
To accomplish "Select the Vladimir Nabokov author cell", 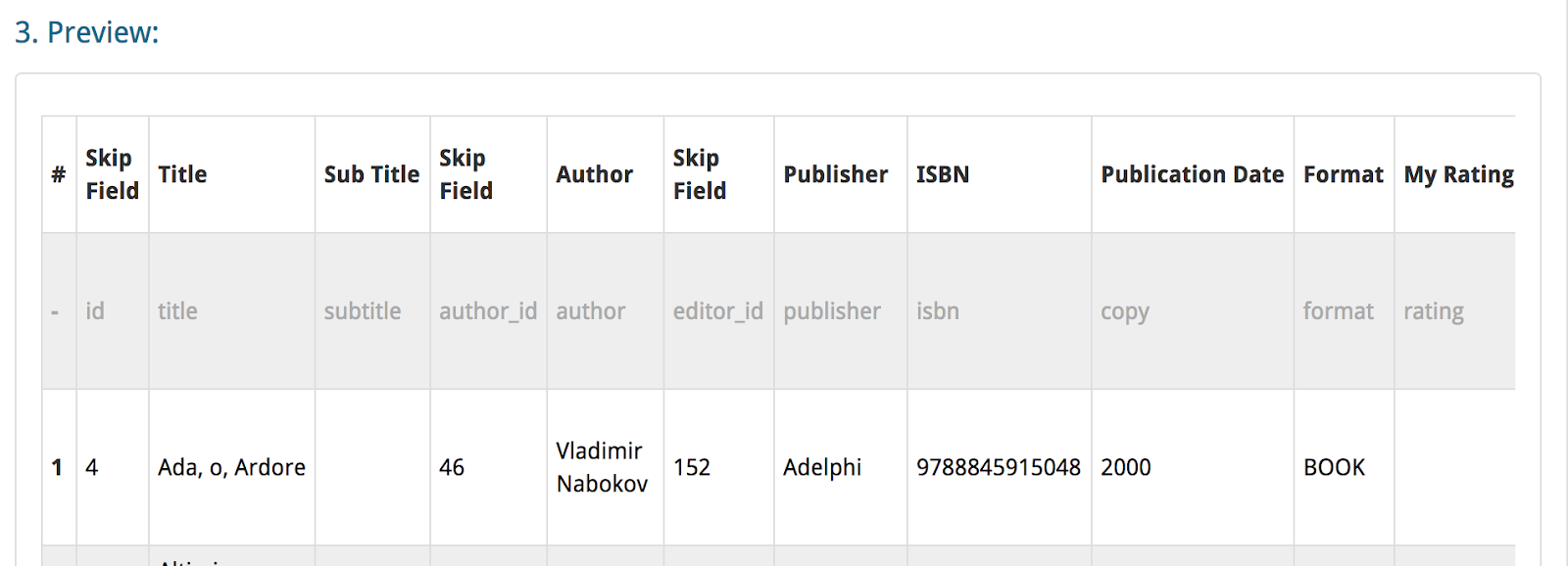I will [x=602, y=467].
